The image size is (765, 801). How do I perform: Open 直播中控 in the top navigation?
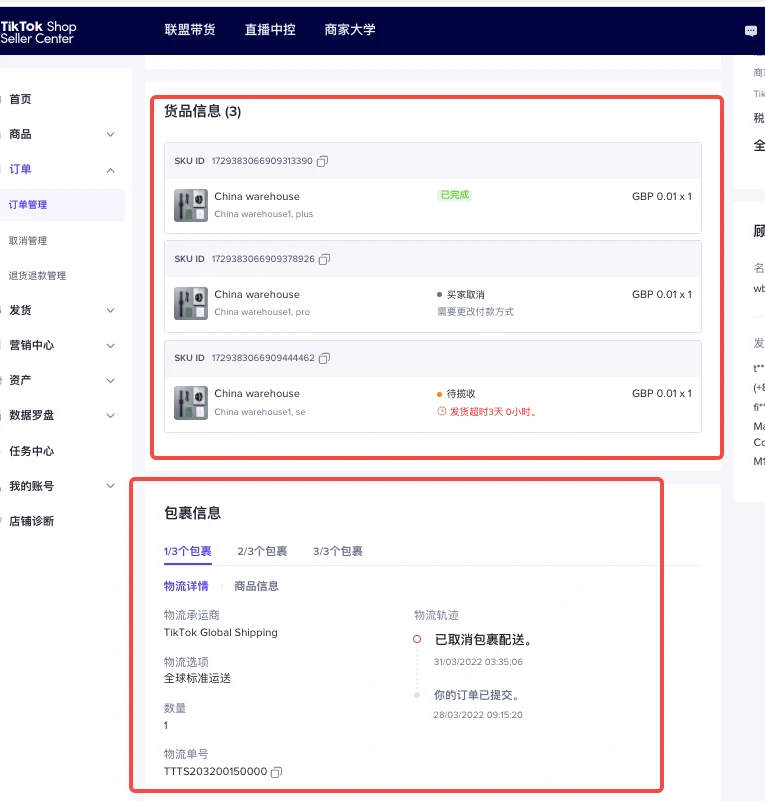(x=270, y=30)
